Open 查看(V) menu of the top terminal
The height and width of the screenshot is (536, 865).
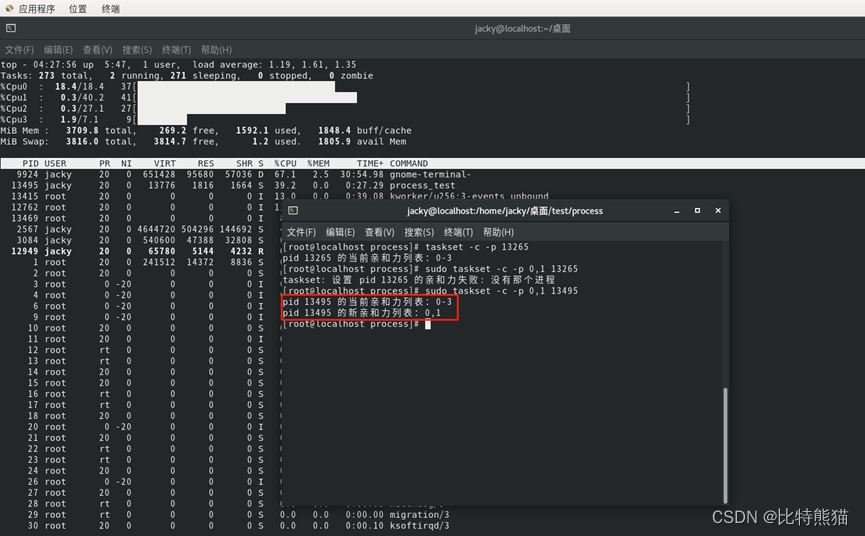(98, 50)
